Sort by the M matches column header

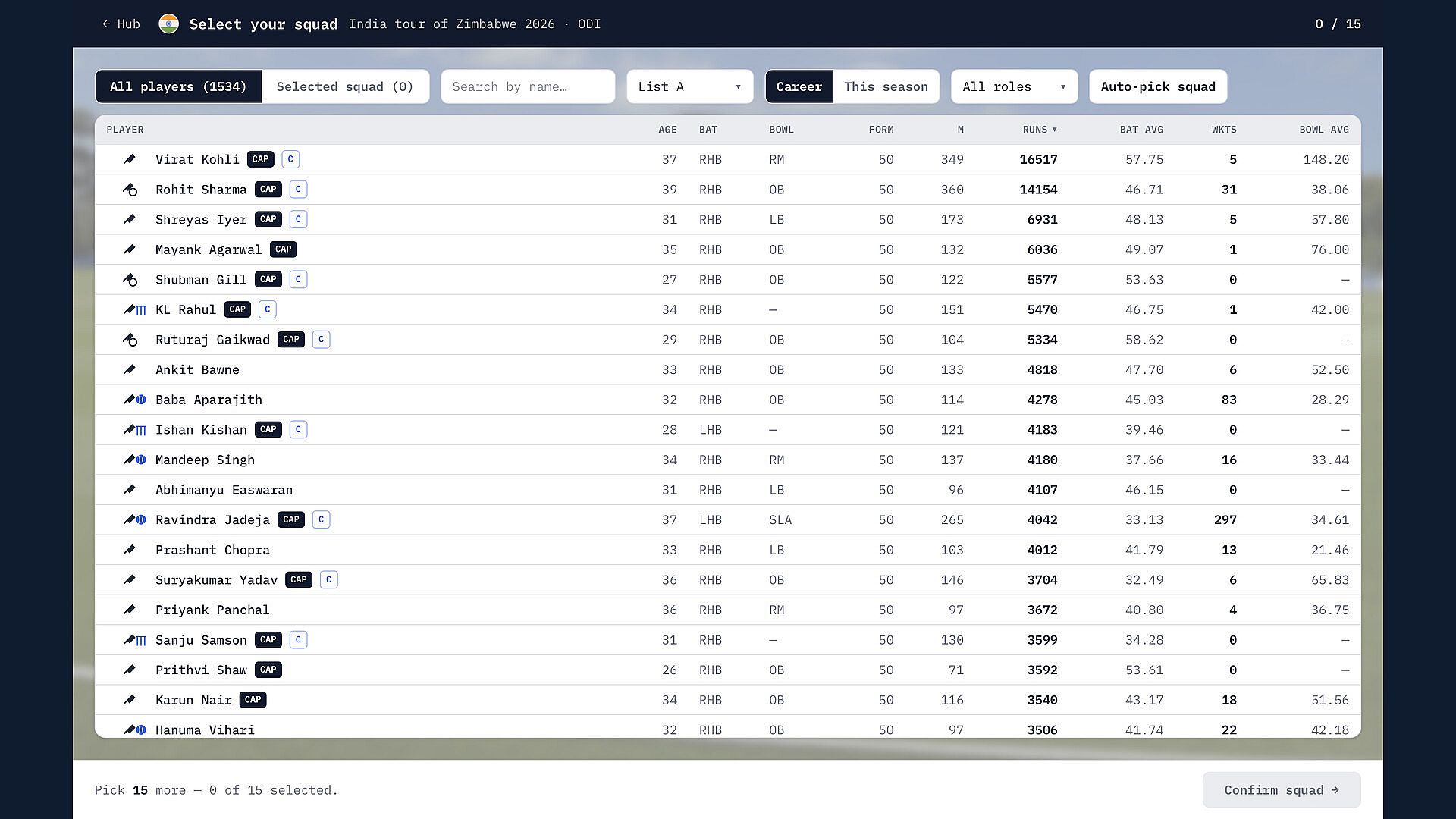tap(960, 130)
